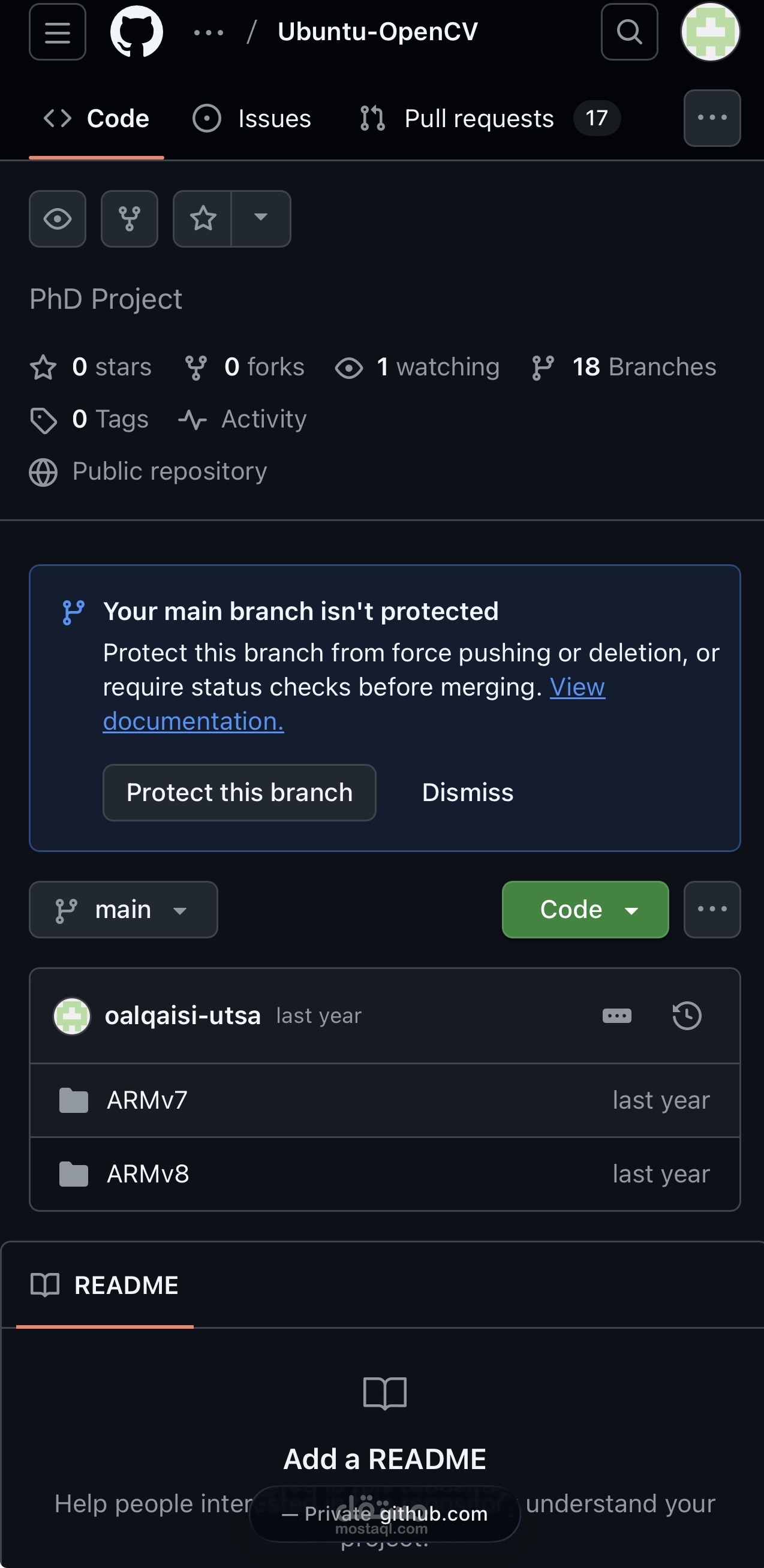
Task: View commit history clock icon
Action: coord(687,1015)
